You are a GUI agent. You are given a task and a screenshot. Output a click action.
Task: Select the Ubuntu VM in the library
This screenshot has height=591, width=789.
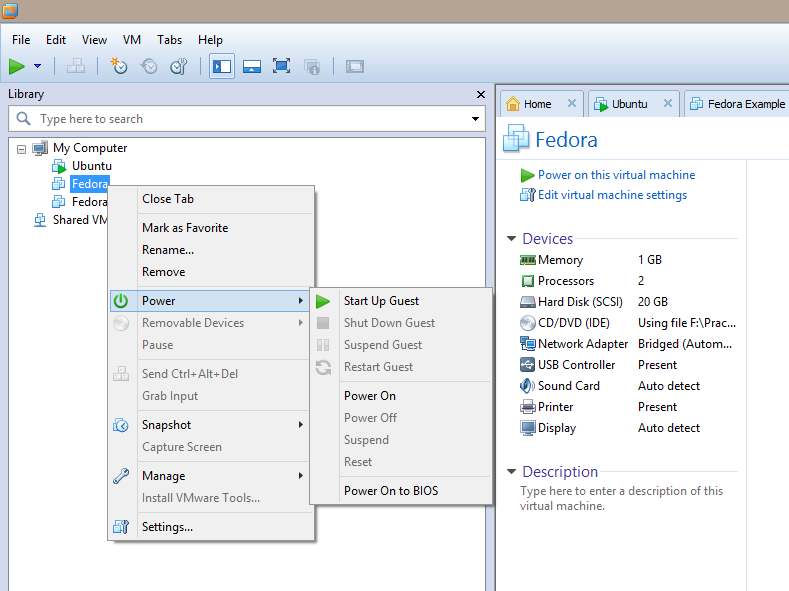pyautogui.click(x=92, y=166)
